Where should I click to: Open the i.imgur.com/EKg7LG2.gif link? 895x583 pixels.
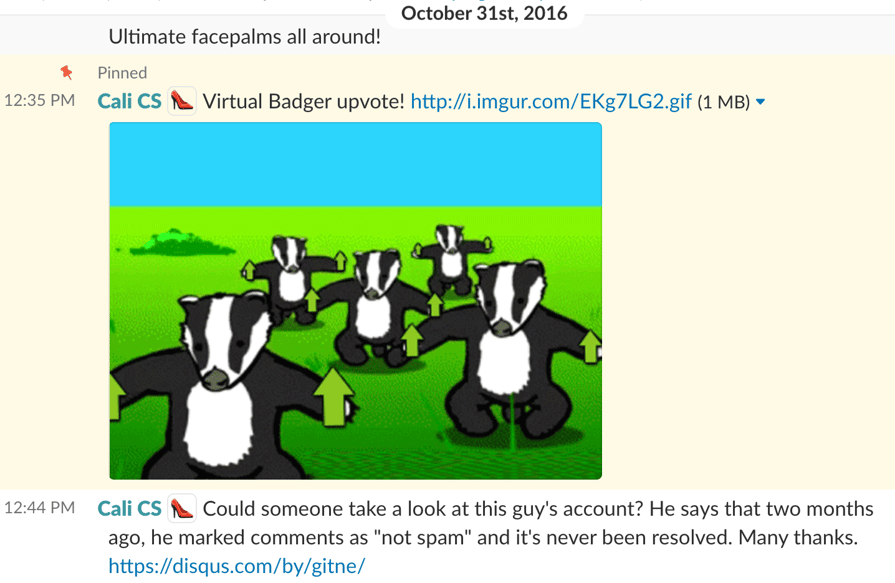(x=551, y=102)
